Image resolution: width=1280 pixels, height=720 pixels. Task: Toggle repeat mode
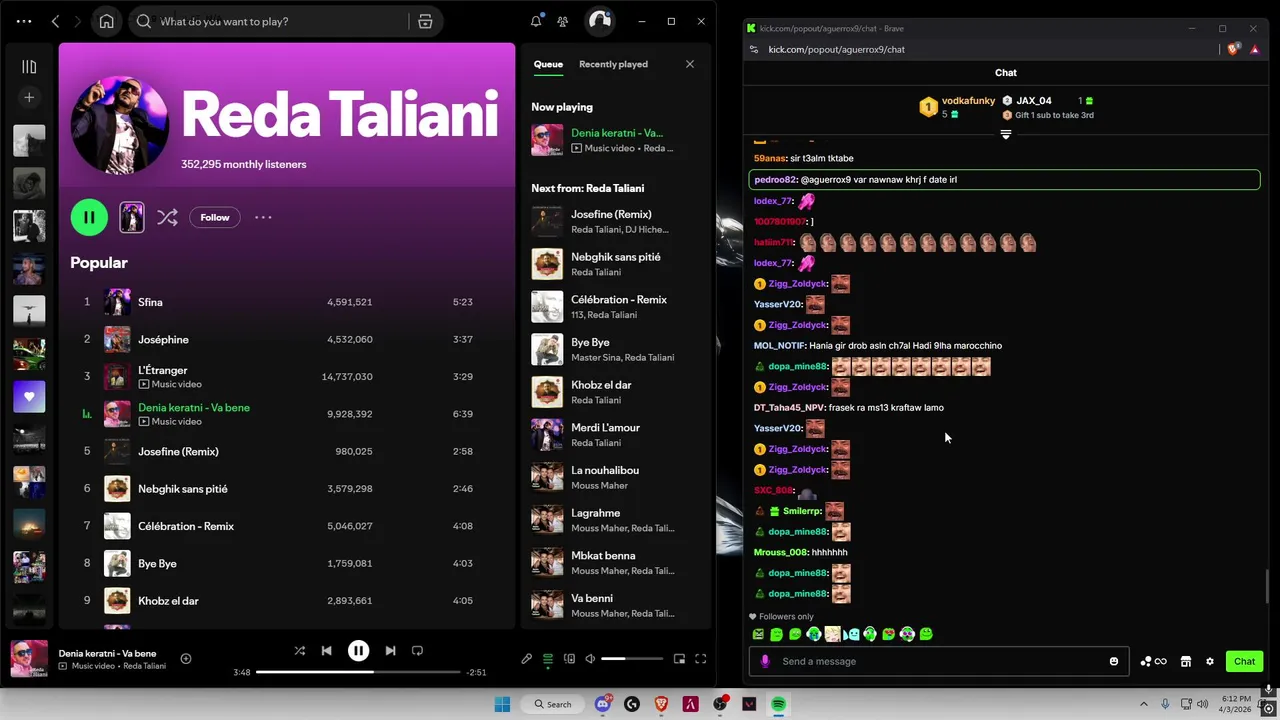coord(417,650)
